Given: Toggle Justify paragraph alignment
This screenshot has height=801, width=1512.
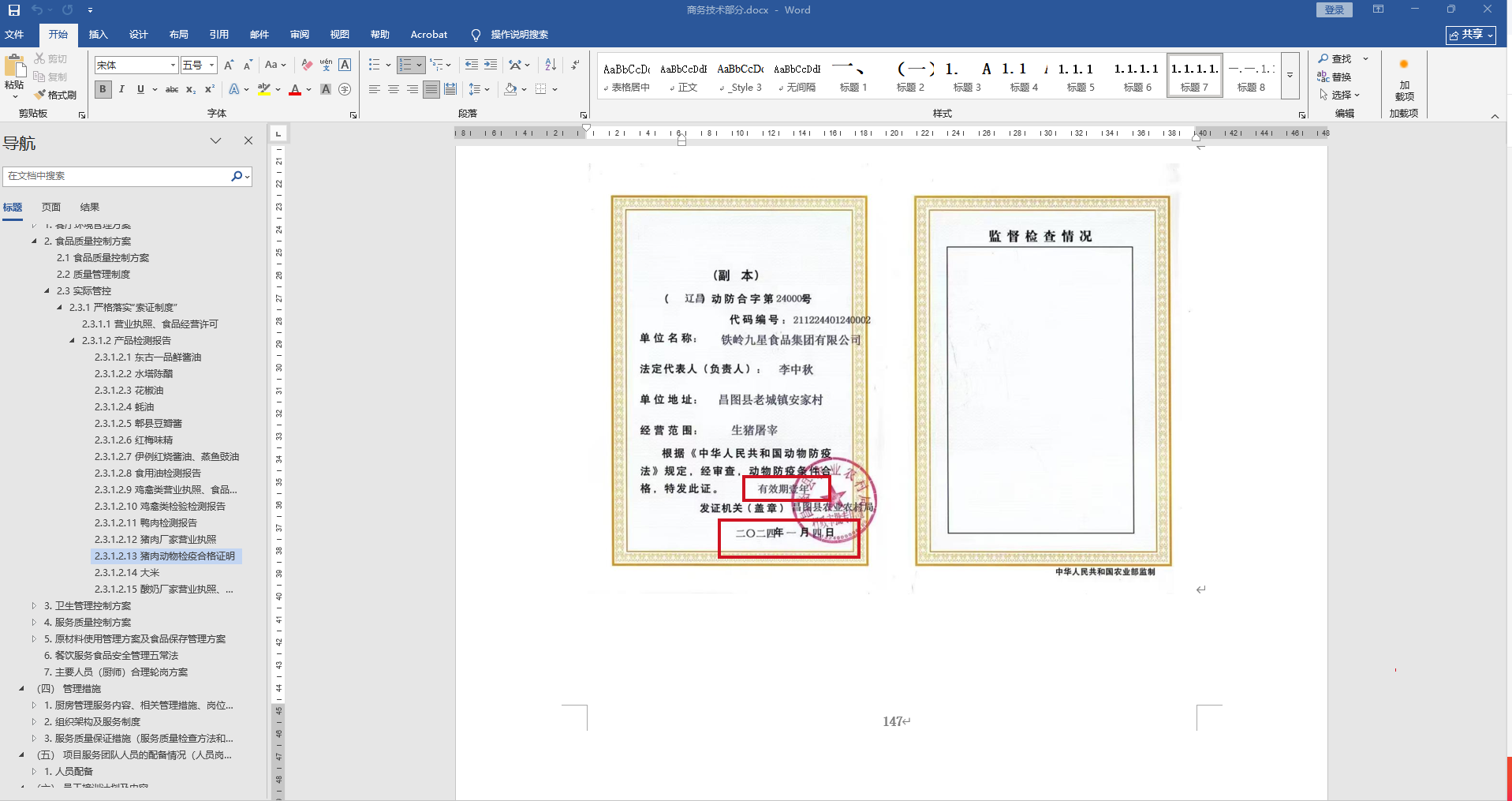Looking at the screenshot, I should 431,89.
